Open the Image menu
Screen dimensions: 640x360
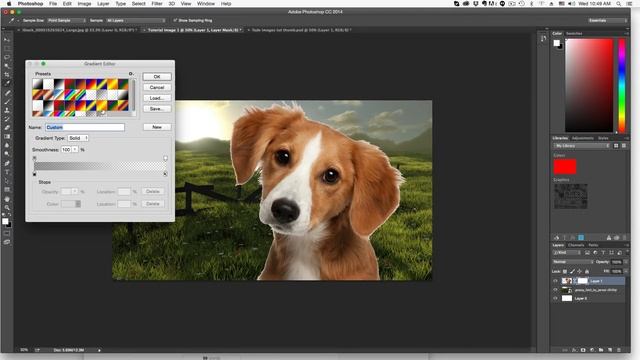(x=84, y=3)
